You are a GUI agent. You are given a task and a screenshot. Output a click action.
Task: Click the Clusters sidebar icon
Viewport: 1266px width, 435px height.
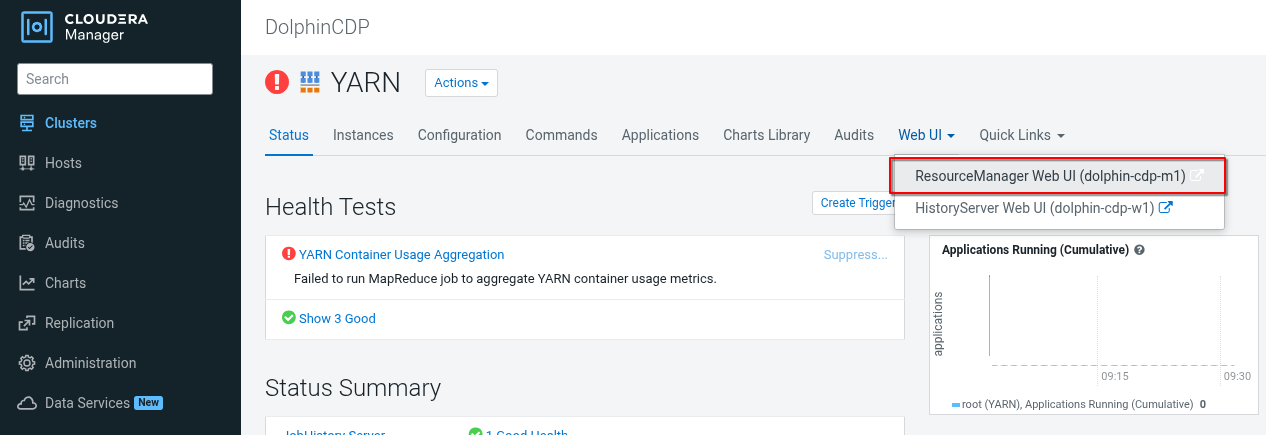pyautogui.click(x=27, y=123)
